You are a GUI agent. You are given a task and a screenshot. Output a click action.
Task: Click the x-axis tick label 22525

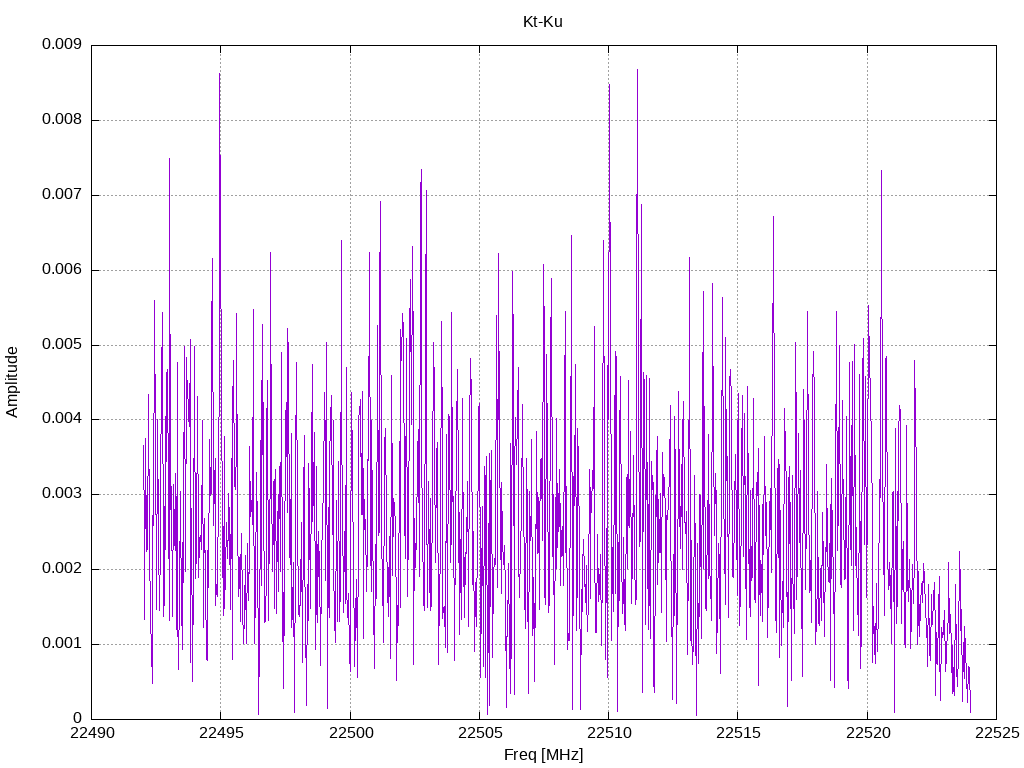[997, 733]
